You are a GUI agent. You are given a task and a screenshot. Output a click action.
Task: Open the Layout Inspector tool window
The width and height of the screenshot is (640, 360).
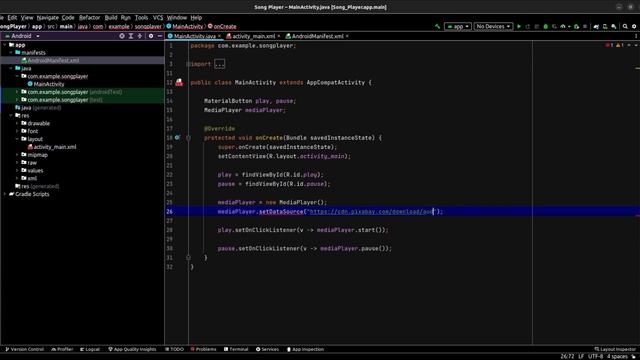pyautogui.click(x=615, y=349)
